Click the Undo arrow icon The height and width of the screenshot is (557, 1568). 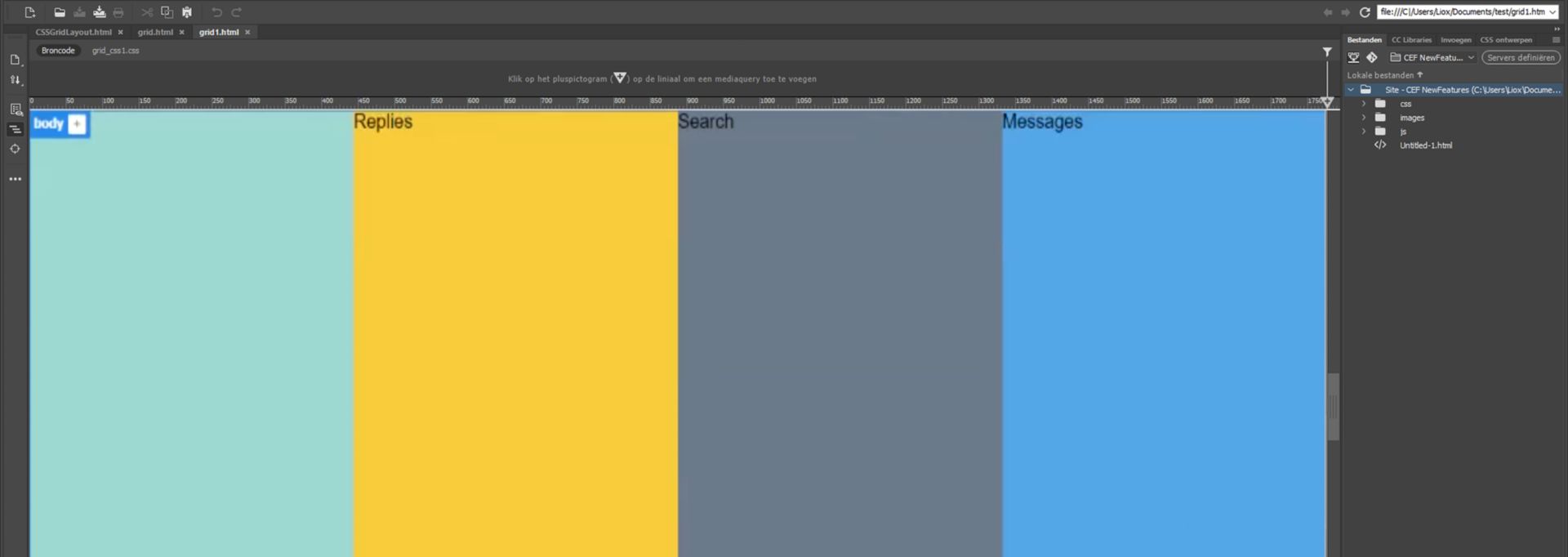click(x=216, y=12)
